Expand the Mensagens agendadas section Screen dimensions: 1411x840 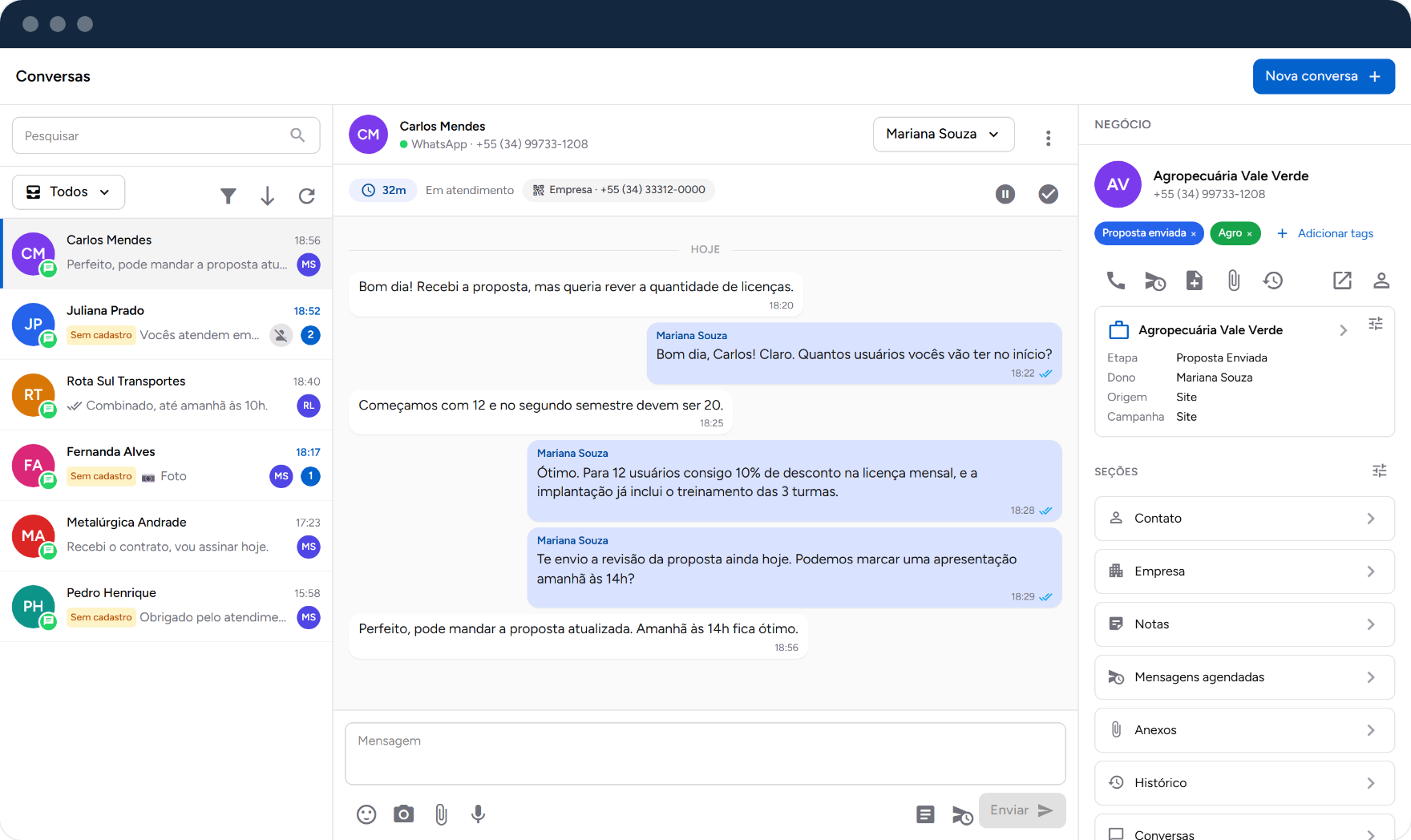click(1244, 677)
